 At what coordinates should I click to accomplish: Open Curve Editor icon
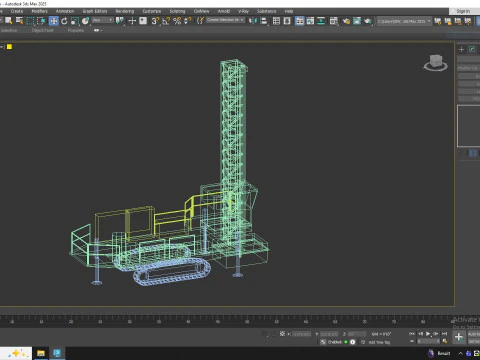coord(310,21)
